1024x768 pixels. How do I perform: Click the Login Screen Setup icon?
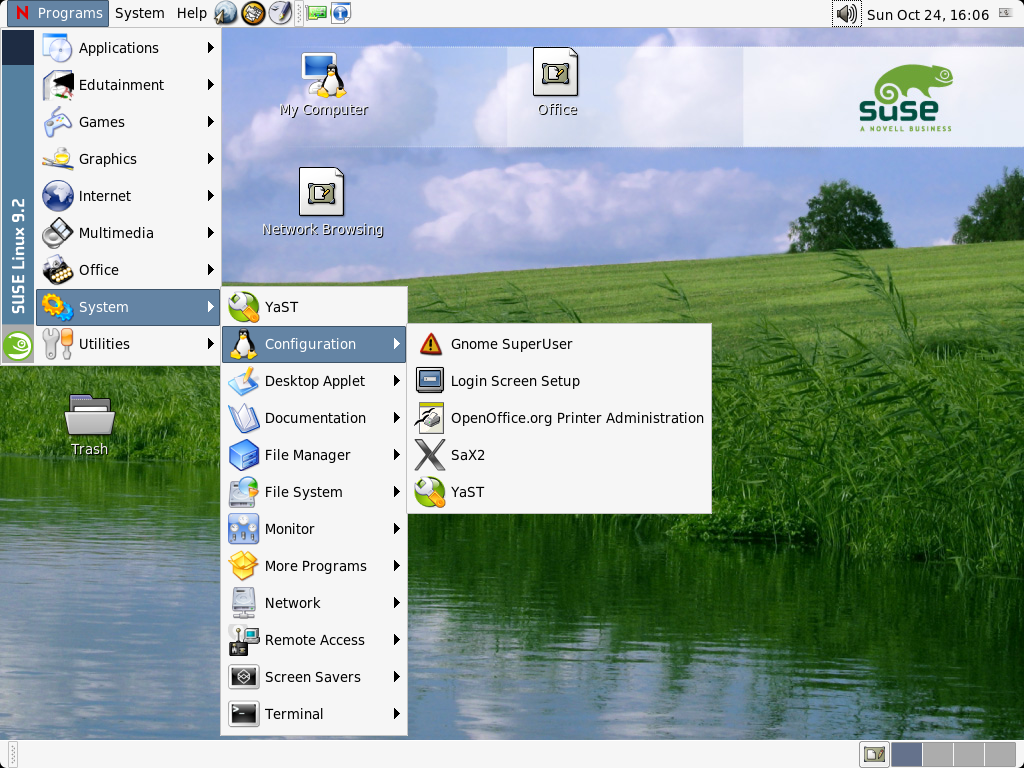click(430, 381)
